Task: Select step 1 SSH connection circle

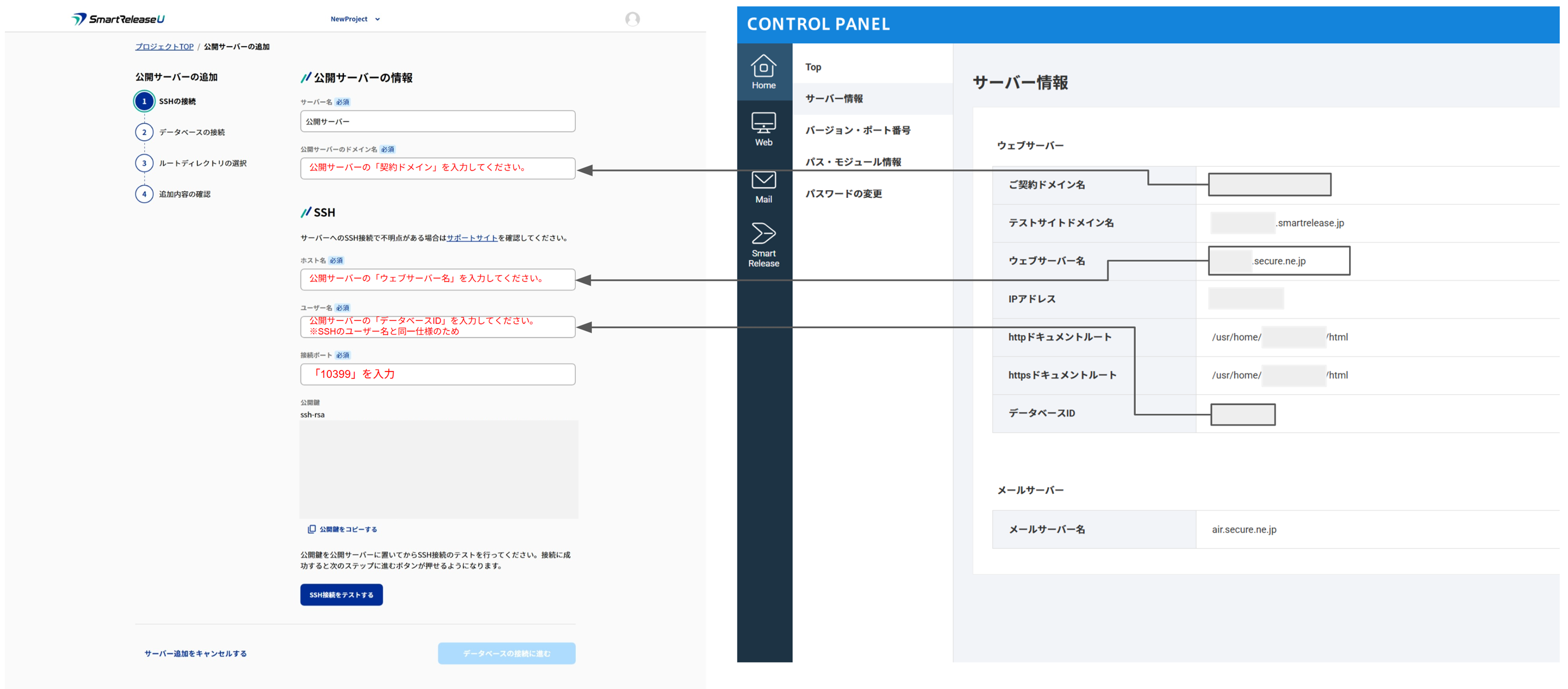Action: tap(144, 101)
